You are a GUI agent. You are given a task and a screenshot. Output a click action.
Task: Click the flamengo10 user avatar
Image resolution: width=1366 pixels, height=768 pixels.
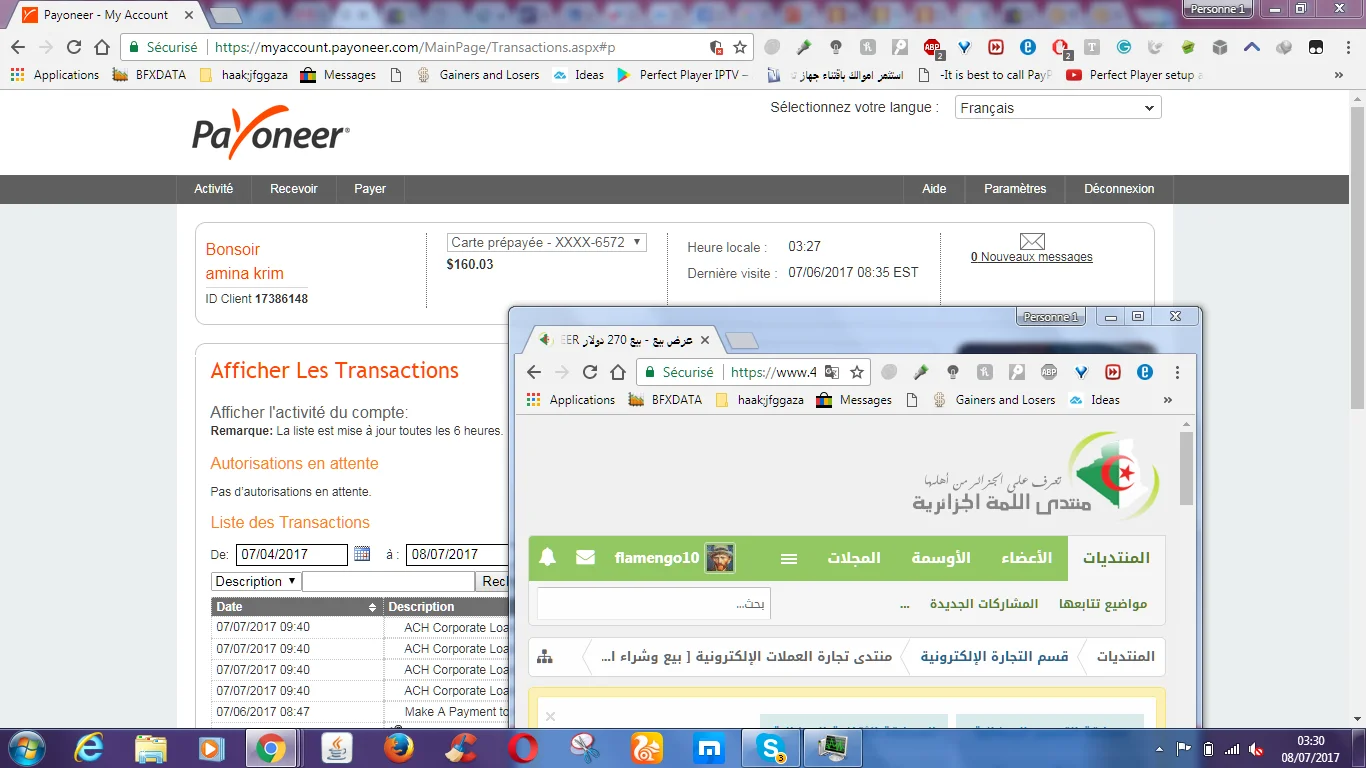[720, 558]
